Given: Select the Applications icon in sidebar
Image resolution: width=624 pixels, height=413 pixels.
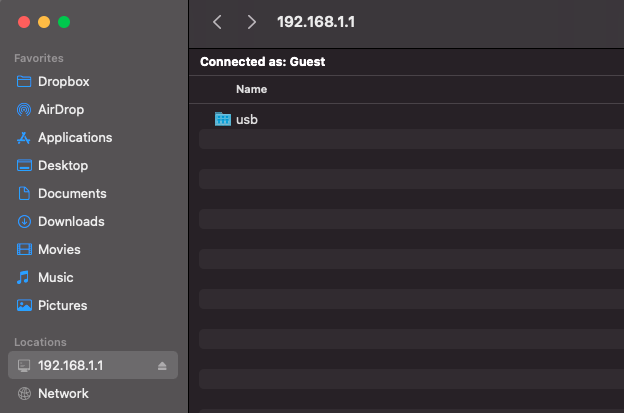Looking at the screenshot, I should click(24, 138).
